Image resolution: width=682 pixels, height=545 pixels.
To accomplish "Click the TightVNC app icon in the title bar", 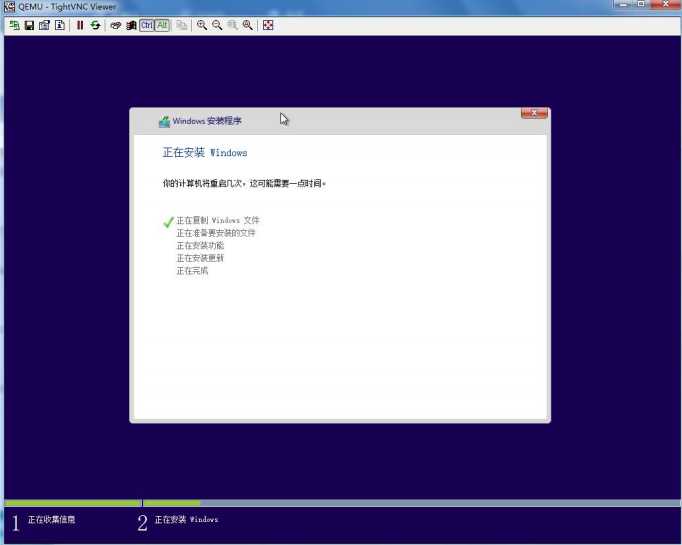I will click(x=9, y=7).
